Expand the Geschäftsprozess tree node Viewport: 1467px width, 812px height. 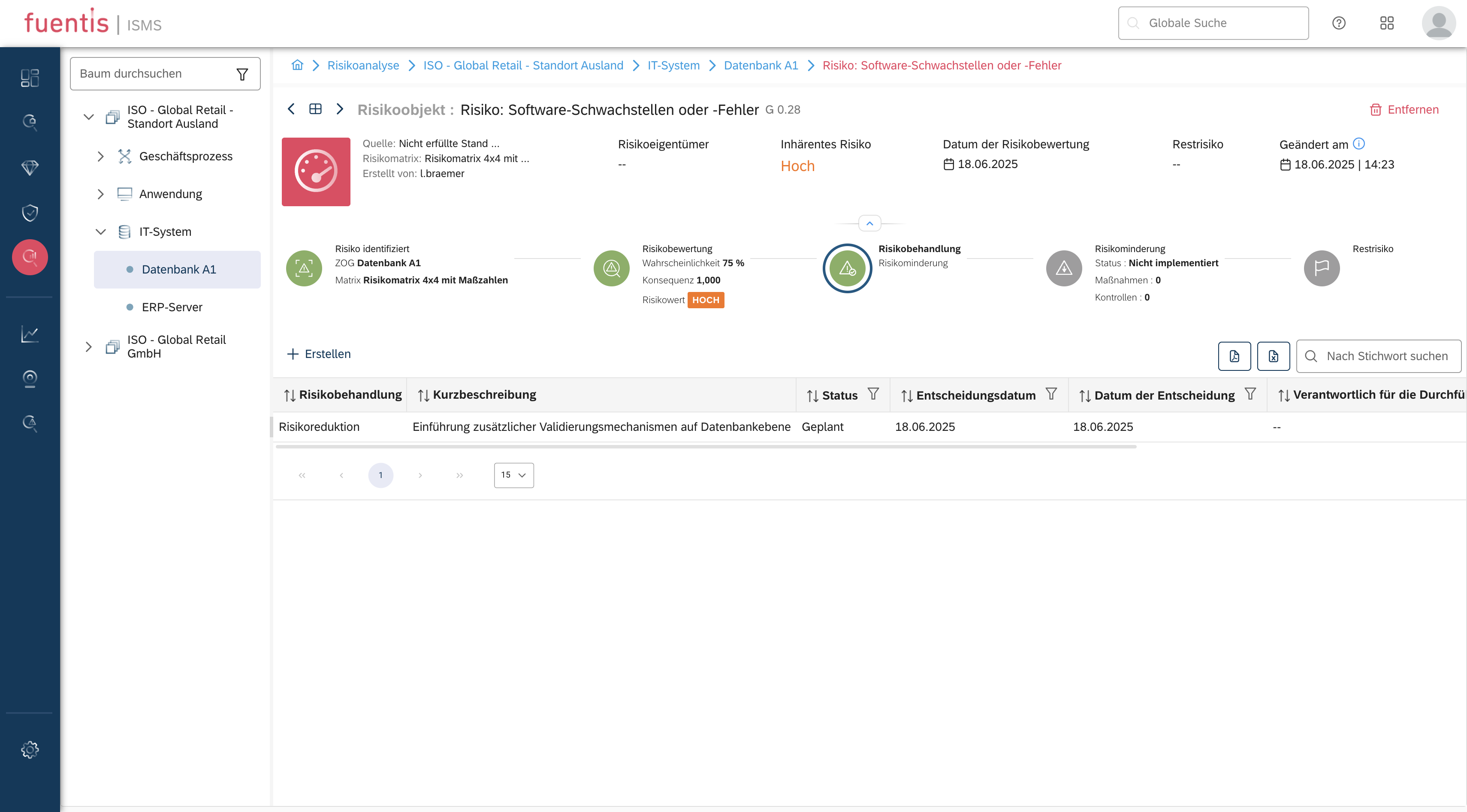(101, 156)
